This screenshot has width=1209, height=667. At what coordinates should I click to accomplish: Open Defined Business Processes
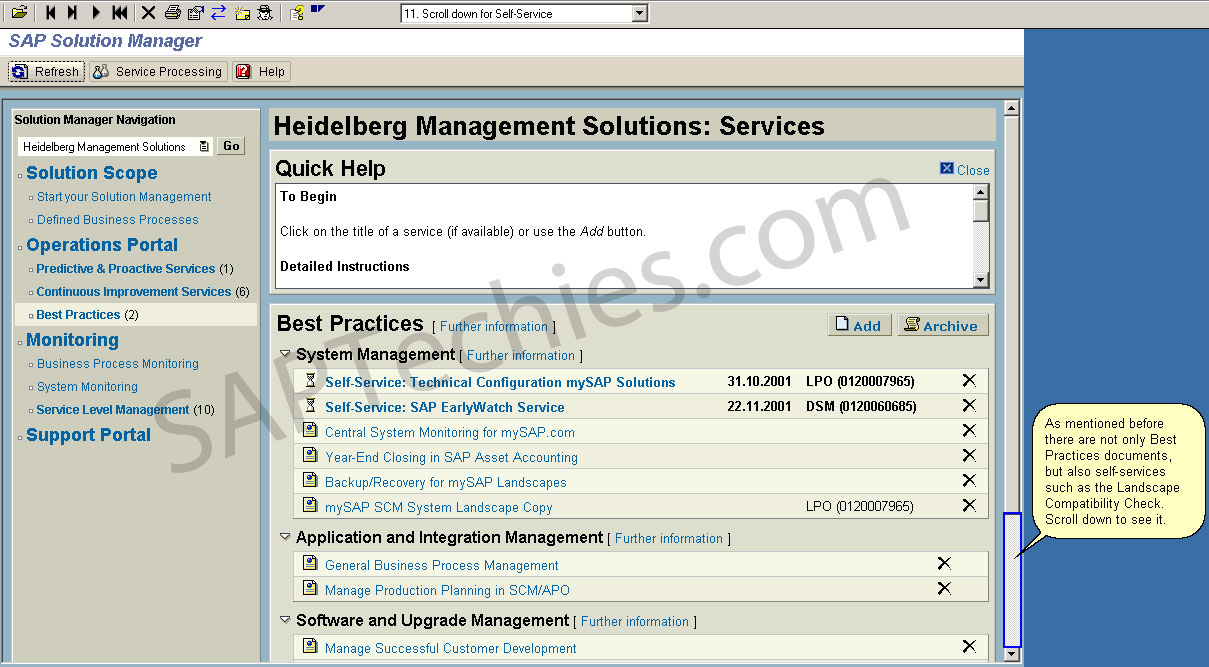(x=118, y=220)
